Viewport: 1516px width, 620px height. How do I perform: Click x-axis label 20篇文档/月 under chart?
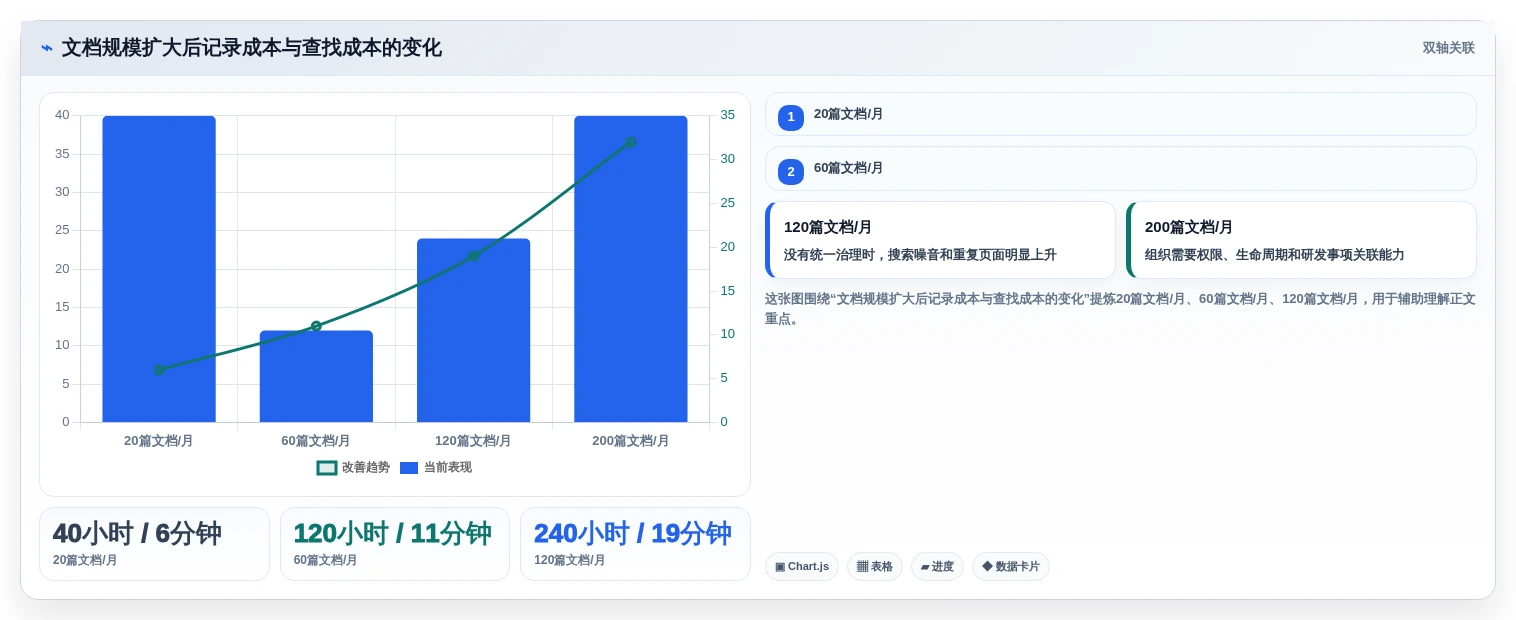pos(159,441)
